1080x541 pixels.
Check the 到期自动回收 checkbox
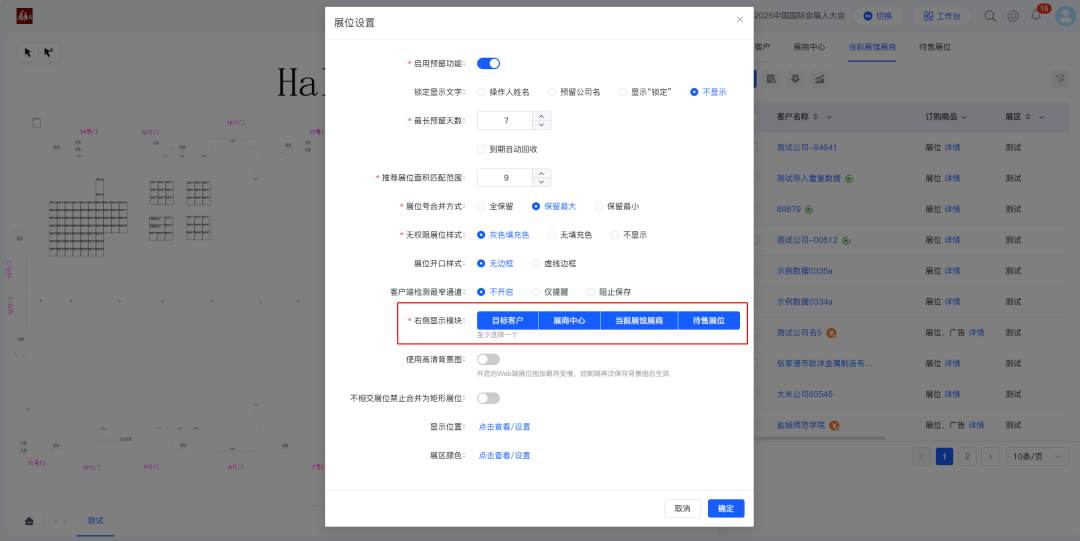(x=481, y=149)
